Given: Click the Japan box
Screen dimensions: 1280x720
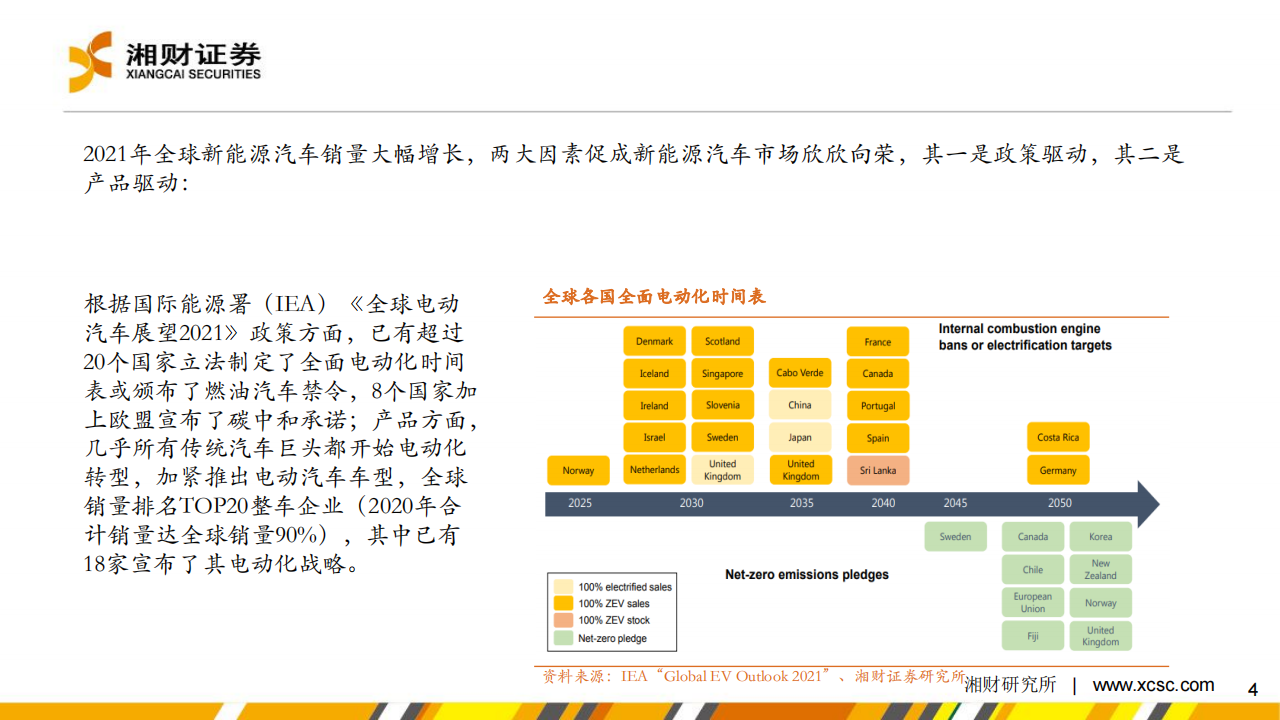Looking at the screenshot, I should [800, 437].
